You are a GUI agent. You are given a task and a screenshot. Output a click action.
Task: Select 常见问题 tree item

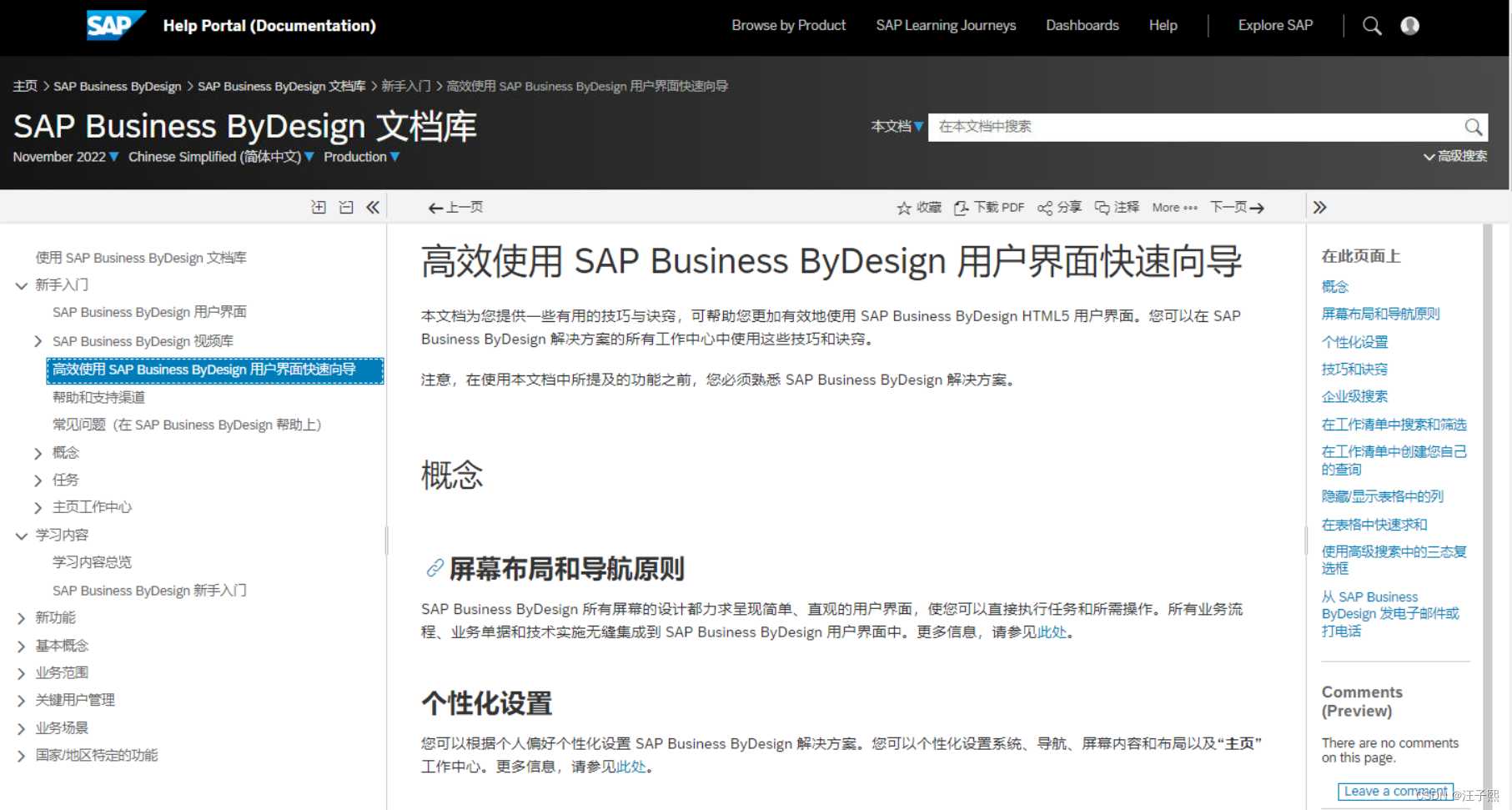click(187, 425)
